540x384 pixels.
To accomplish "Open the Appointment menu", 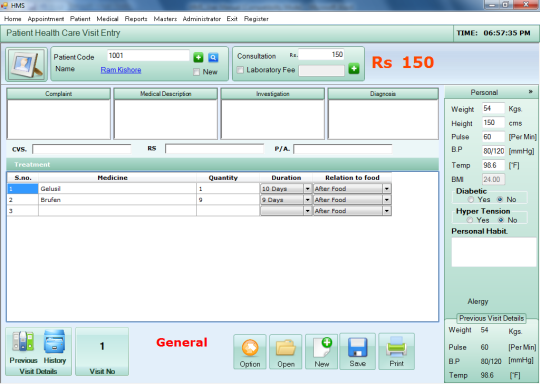I will click(46, 19).
